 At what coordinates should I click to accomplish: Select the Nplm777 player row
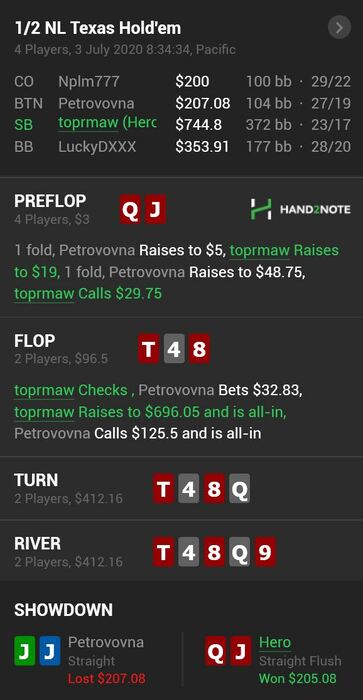pyautogui.click(x=182, y=82)
